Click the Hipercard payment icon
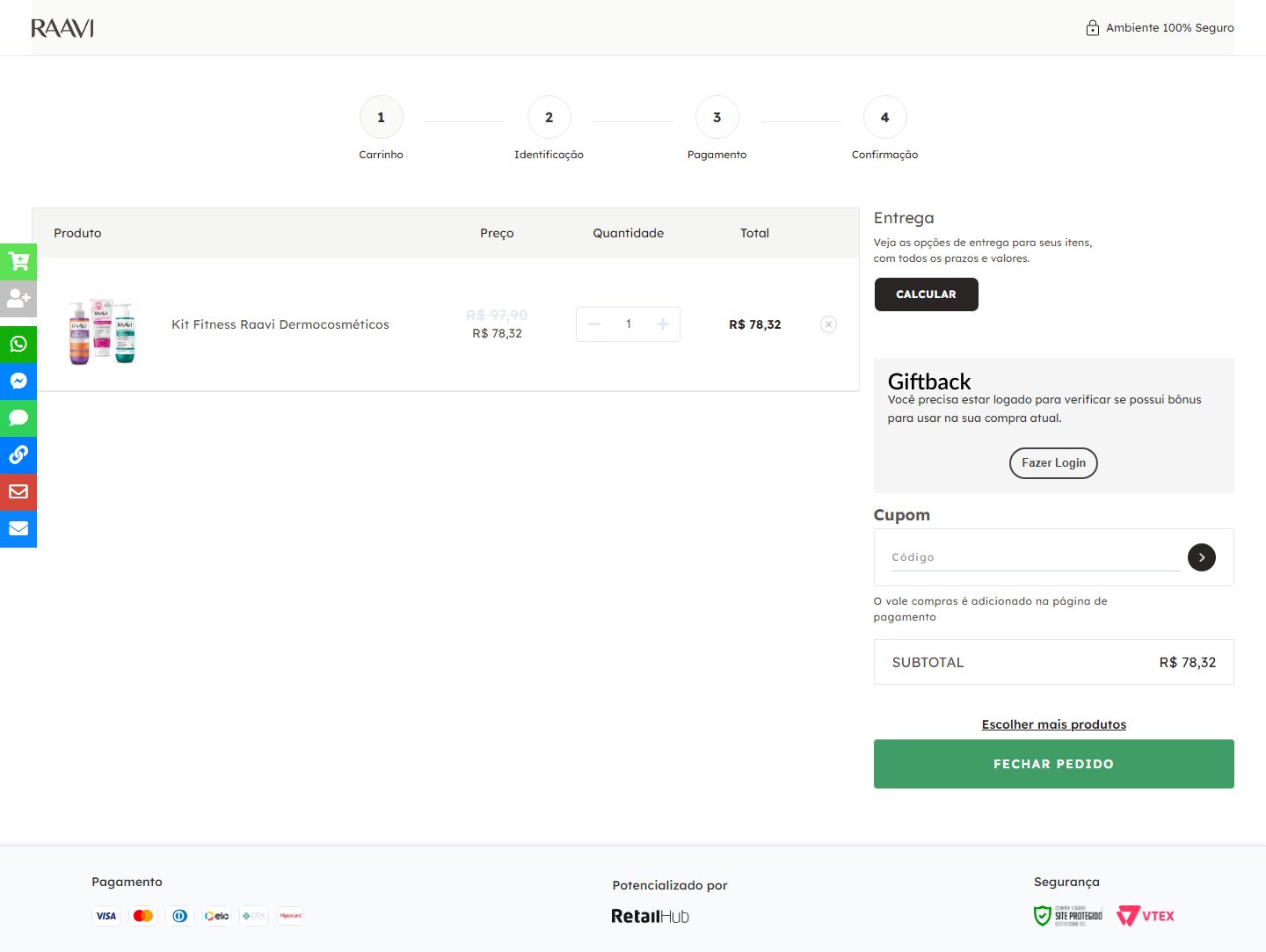Viewport: 1266px width, 952px height. (290, 916)
